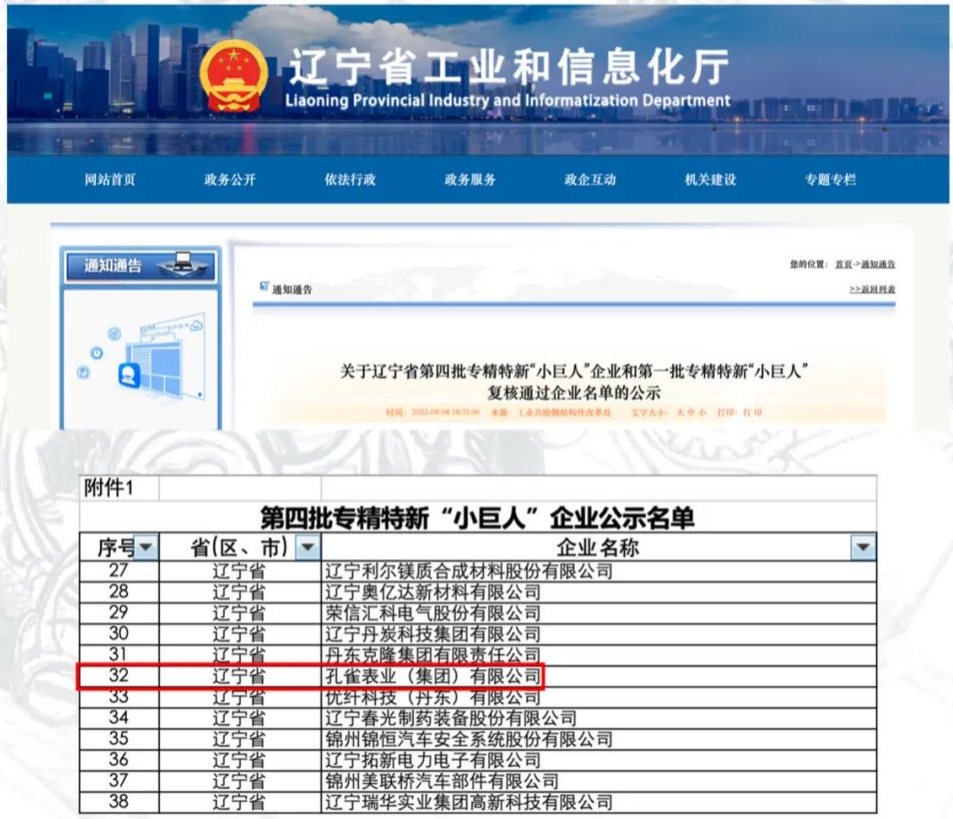
Task: Set font size to 大
Action: click(x=681, y=413)
